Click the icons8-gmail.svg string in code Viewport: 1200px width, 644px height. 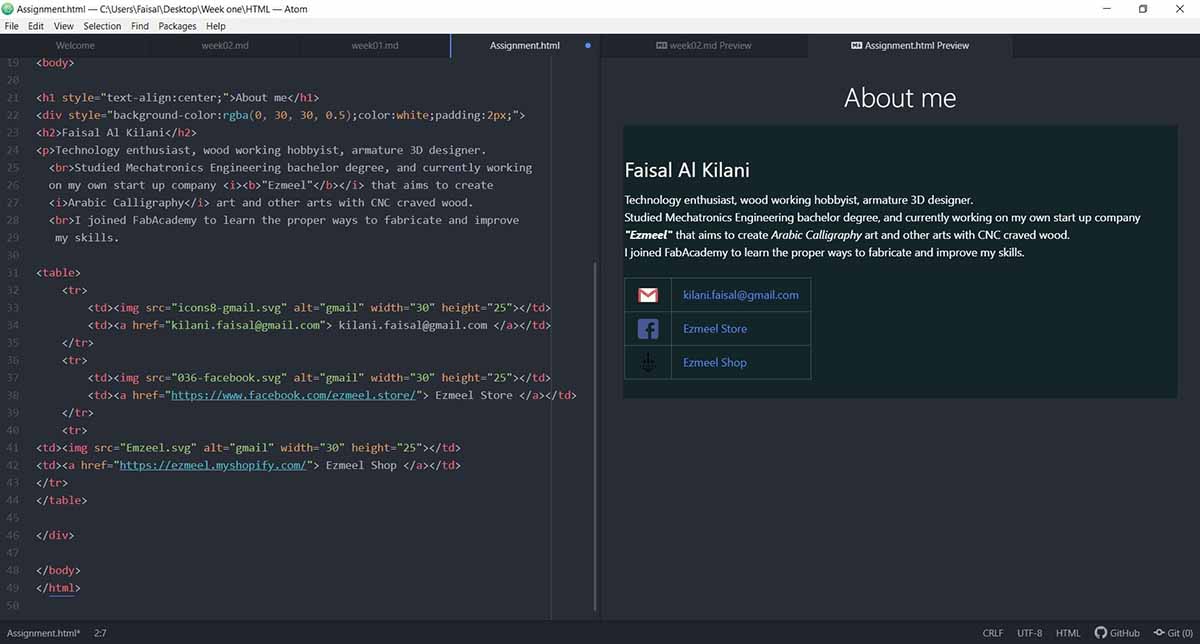(225, 307)
